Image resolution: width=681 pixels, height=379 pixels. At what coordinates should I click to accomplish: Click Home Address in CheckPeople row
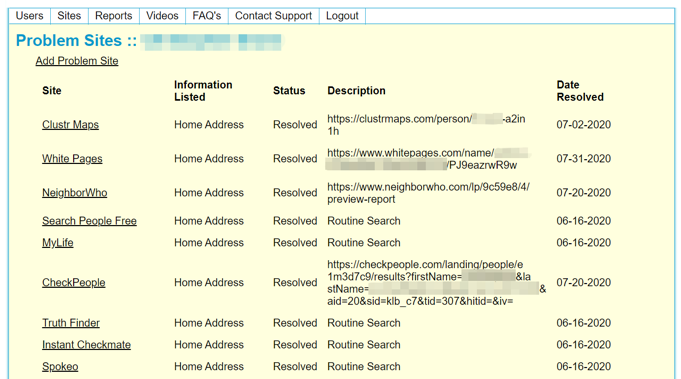point(209,282)
